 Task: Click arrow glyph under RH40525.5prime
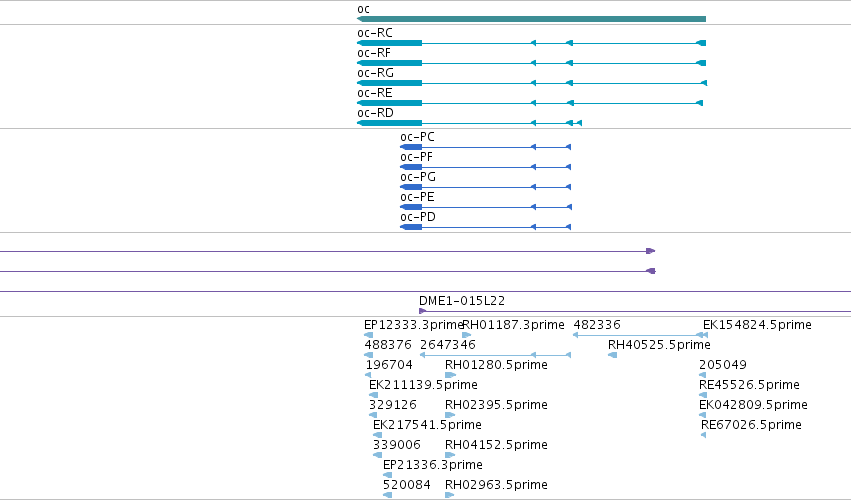tap(612, 355)
